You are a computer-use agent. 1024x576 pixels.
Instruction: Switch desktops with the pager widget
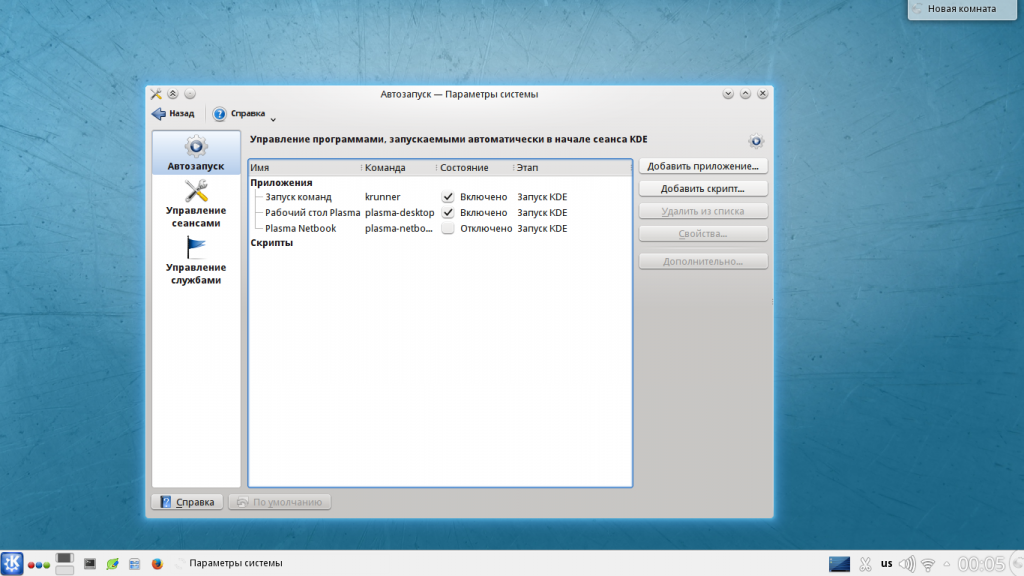[x=65, y=563]
